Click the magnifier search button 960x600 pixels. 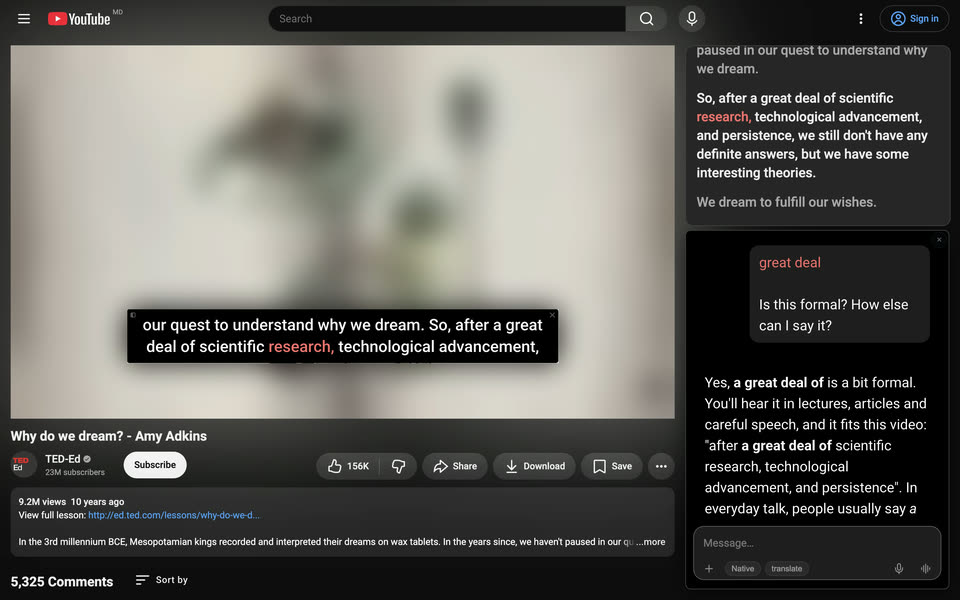tap(646, 19)
